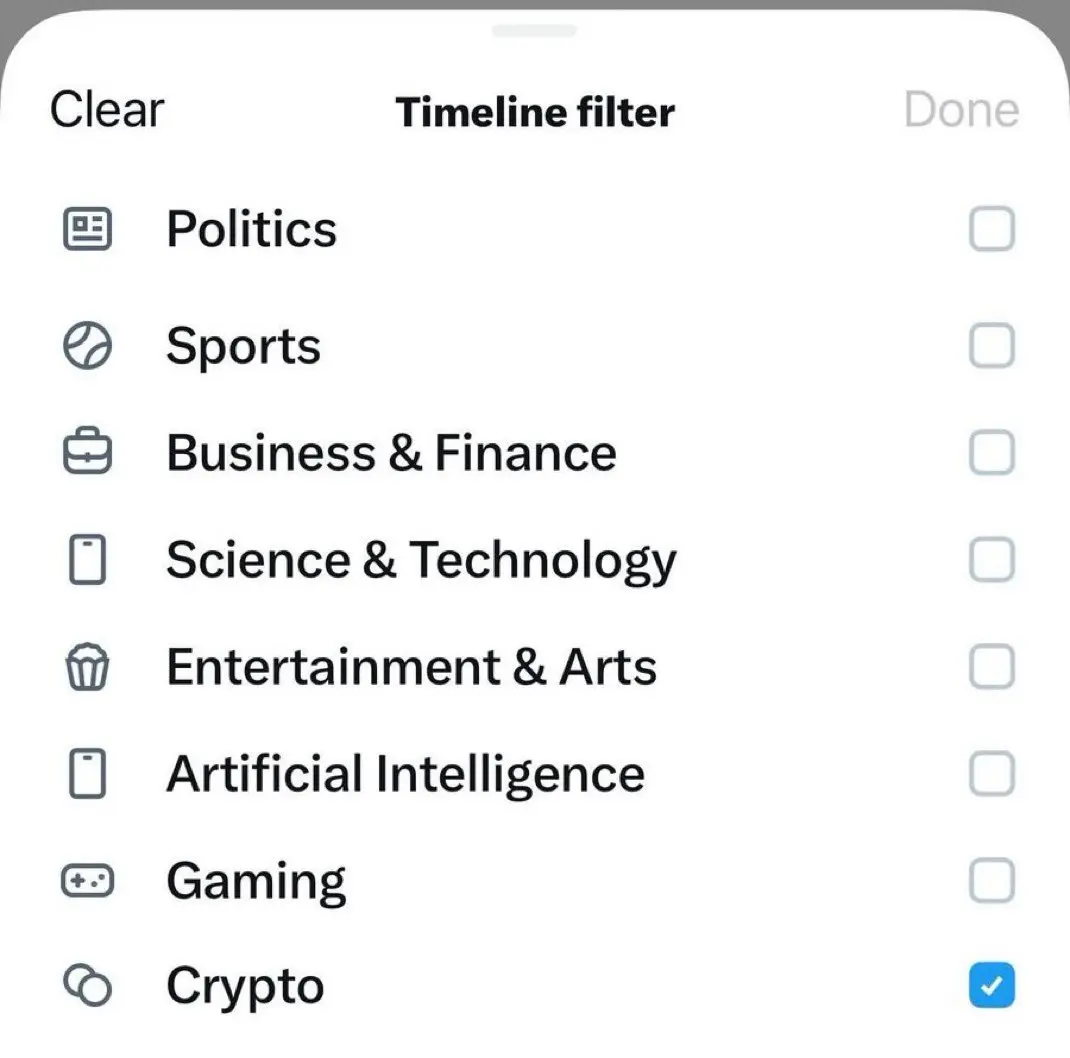
Task: Tick the Artificial Intelligence checkbox
Action: [x=992, y=774]
